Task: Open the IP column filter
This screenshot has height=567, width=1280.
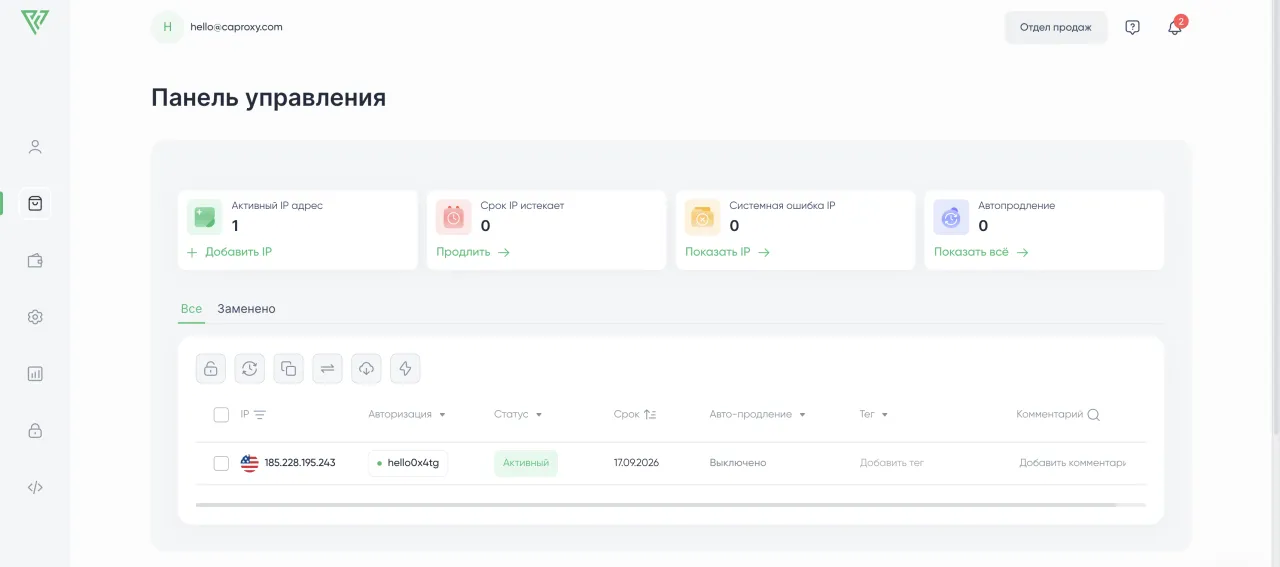Action: pyautogui.click(x=260, y=415)
